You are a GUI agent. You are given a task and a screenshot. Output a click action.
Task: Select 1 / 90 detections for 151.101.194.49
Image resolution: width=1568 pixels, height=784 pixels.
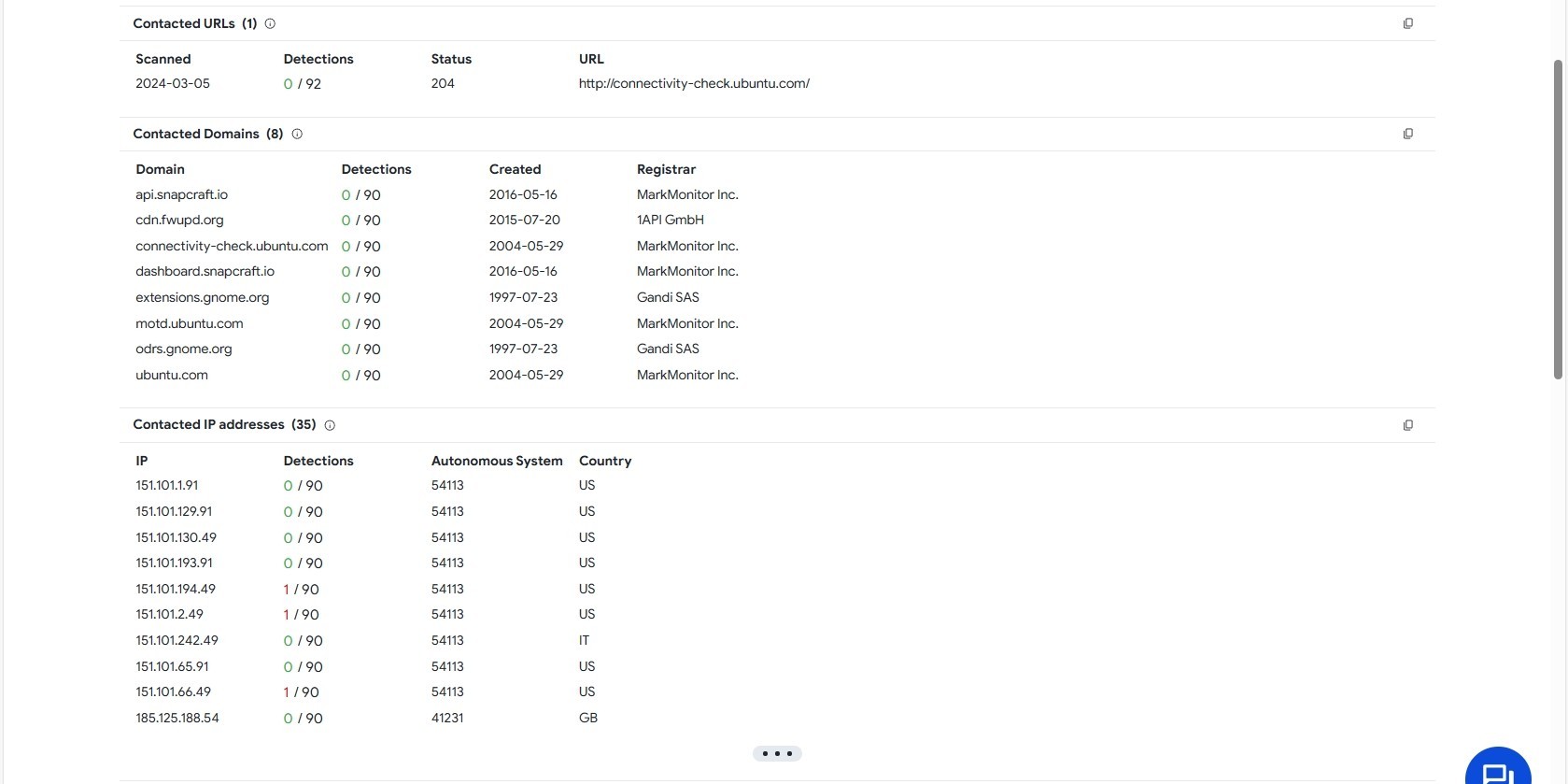click(x=302, y=589)
